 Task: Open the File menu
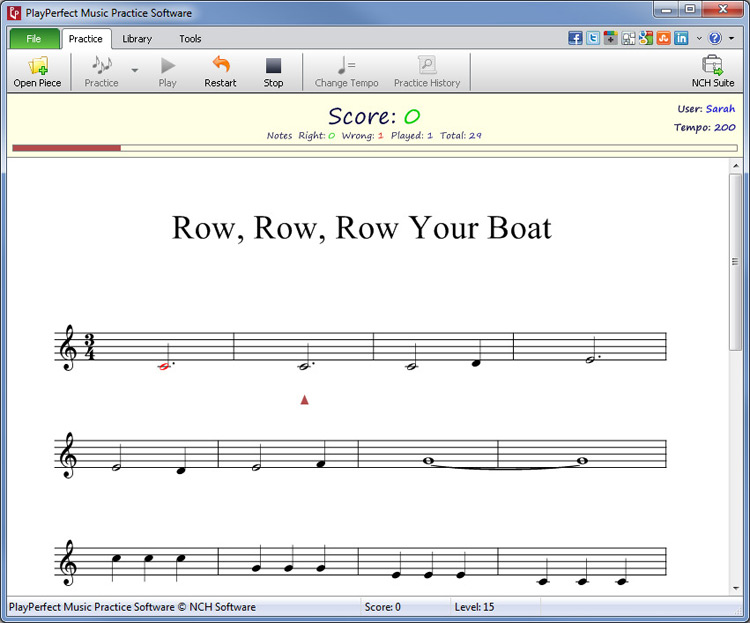(x=33, y=39)
